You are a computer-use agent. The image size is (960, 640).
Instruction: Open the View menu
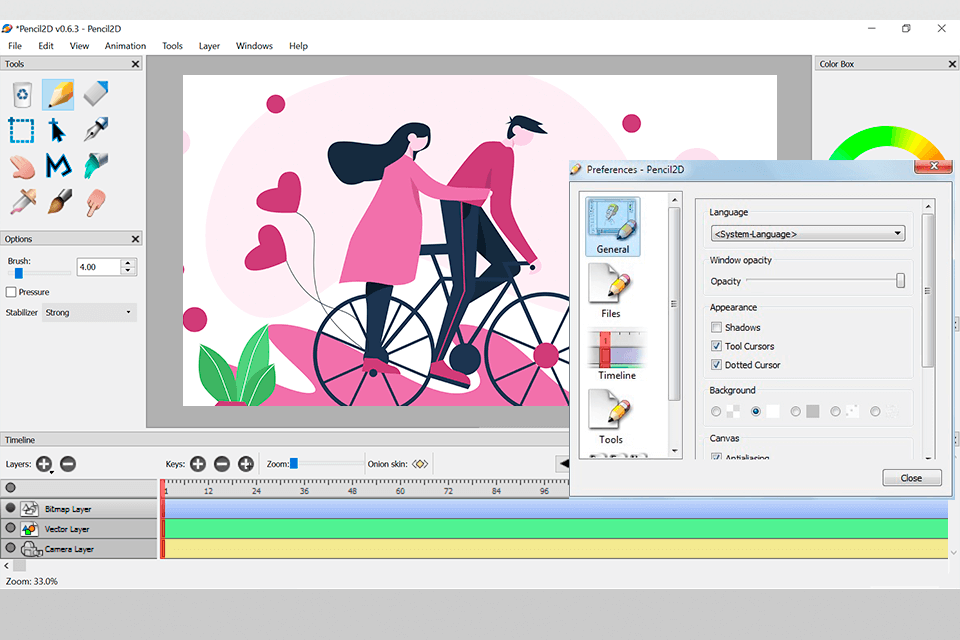79,46
